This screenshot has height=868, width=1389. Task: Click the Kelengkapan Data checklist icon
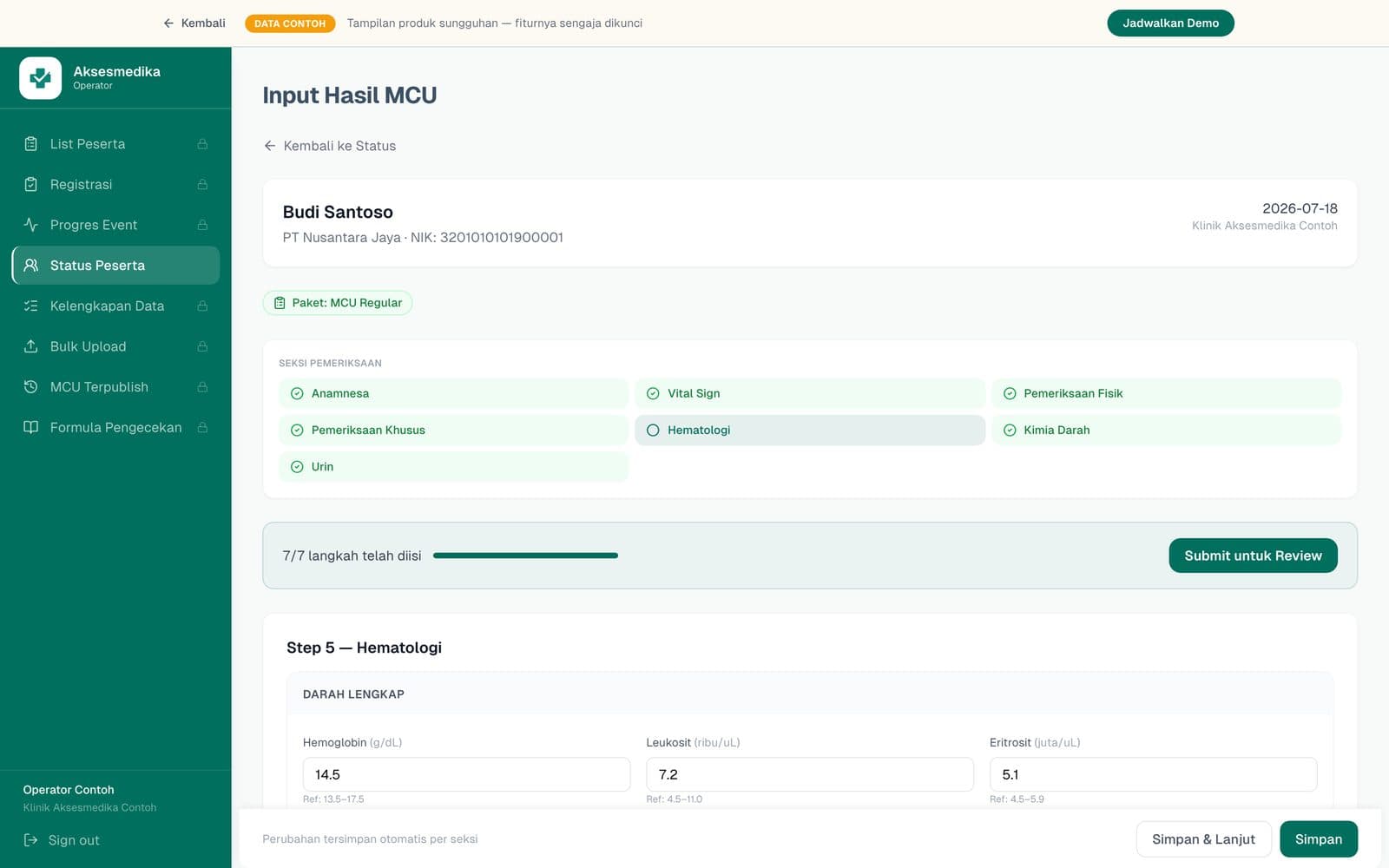point(31,306)
